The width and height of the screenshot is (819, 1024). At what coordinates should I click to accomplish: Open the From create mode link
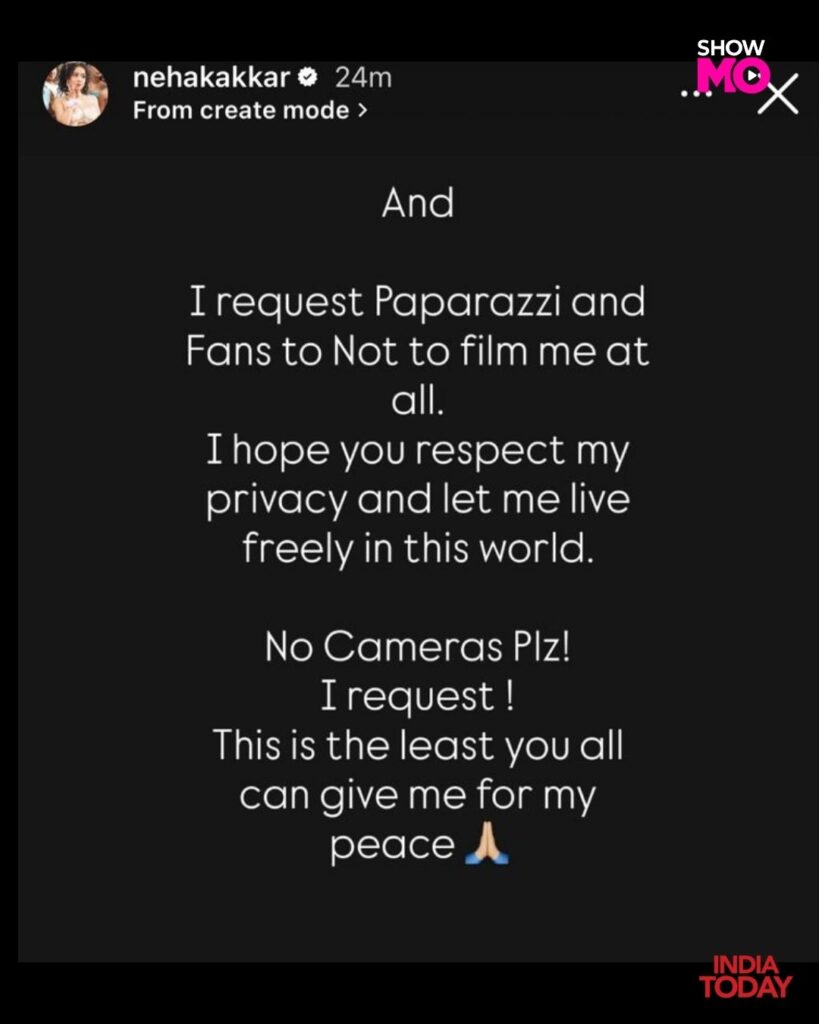pos(240,110)
